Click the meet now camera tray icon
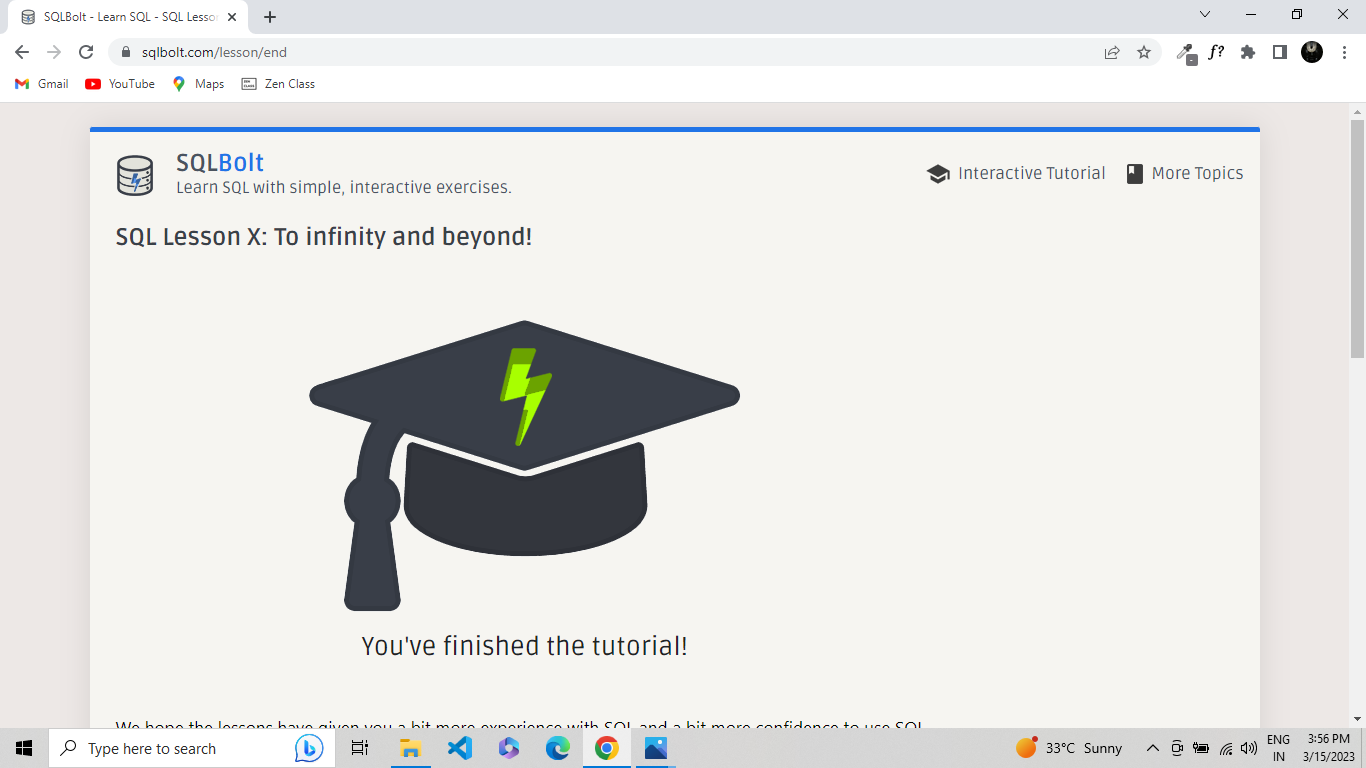This screenshot has width=1366, height=768. 1177,748
